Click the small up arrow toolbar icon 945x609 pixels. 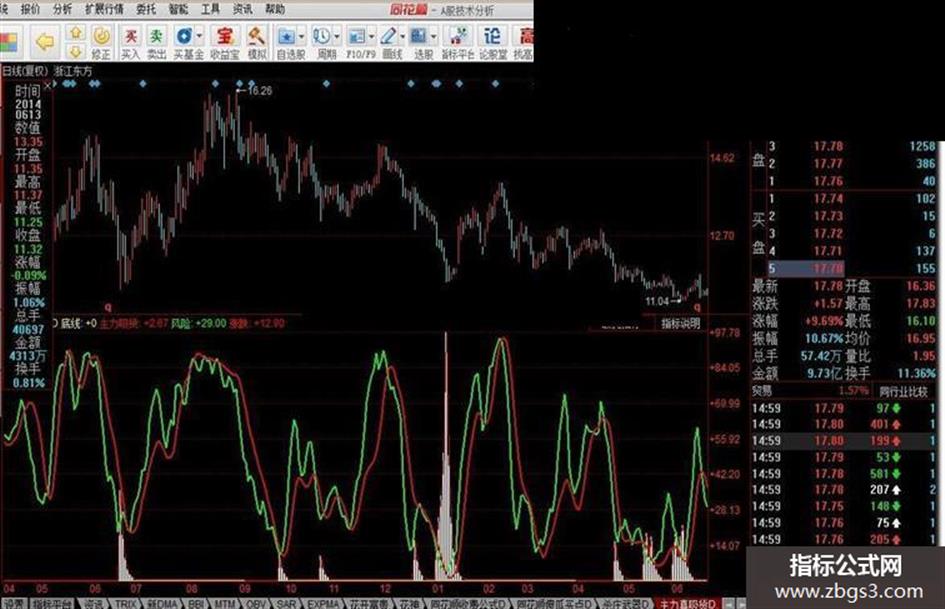[75, 33]
